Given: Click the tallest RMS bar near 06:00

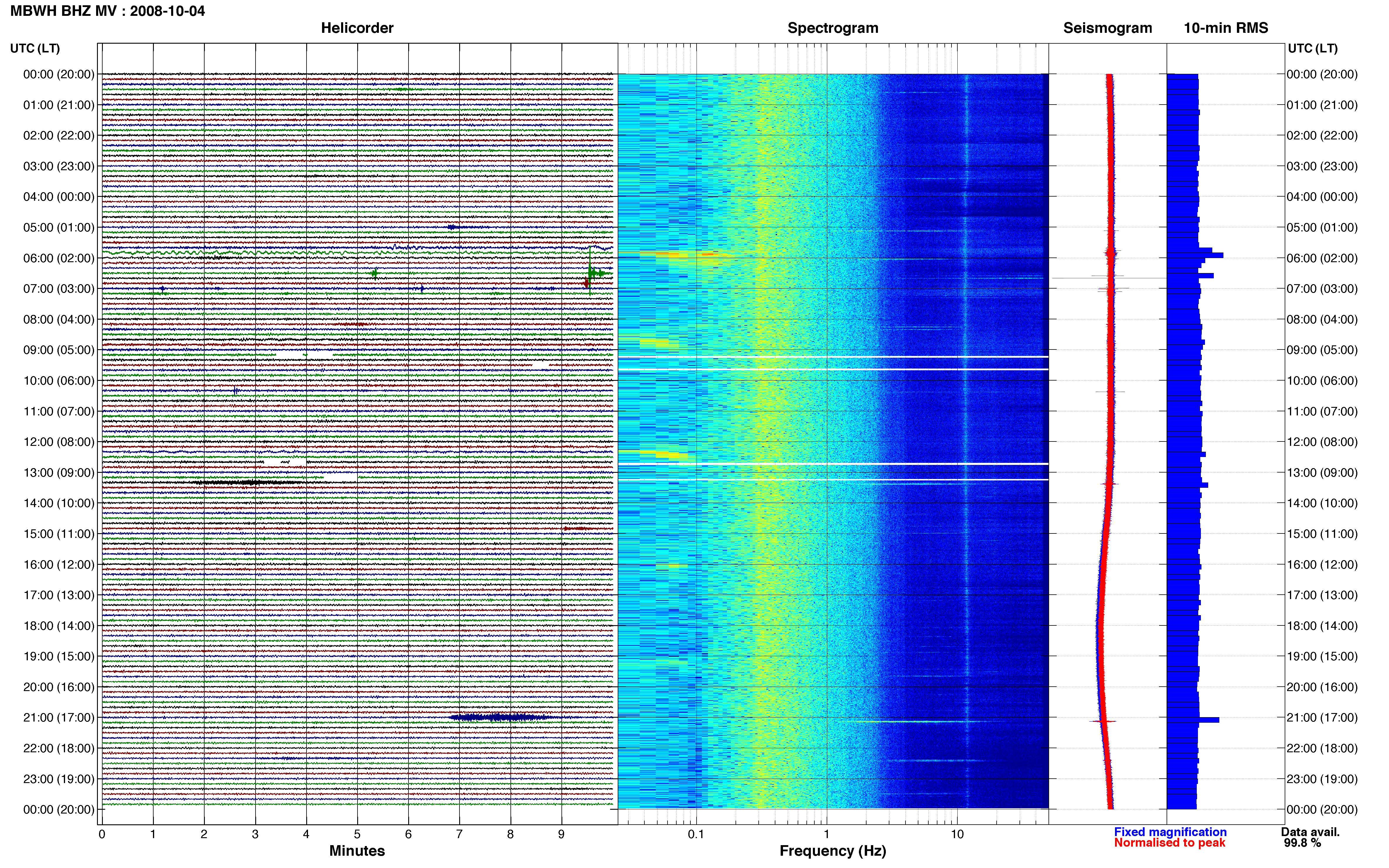Looking at the screenshot, I should pos(1195,255).
